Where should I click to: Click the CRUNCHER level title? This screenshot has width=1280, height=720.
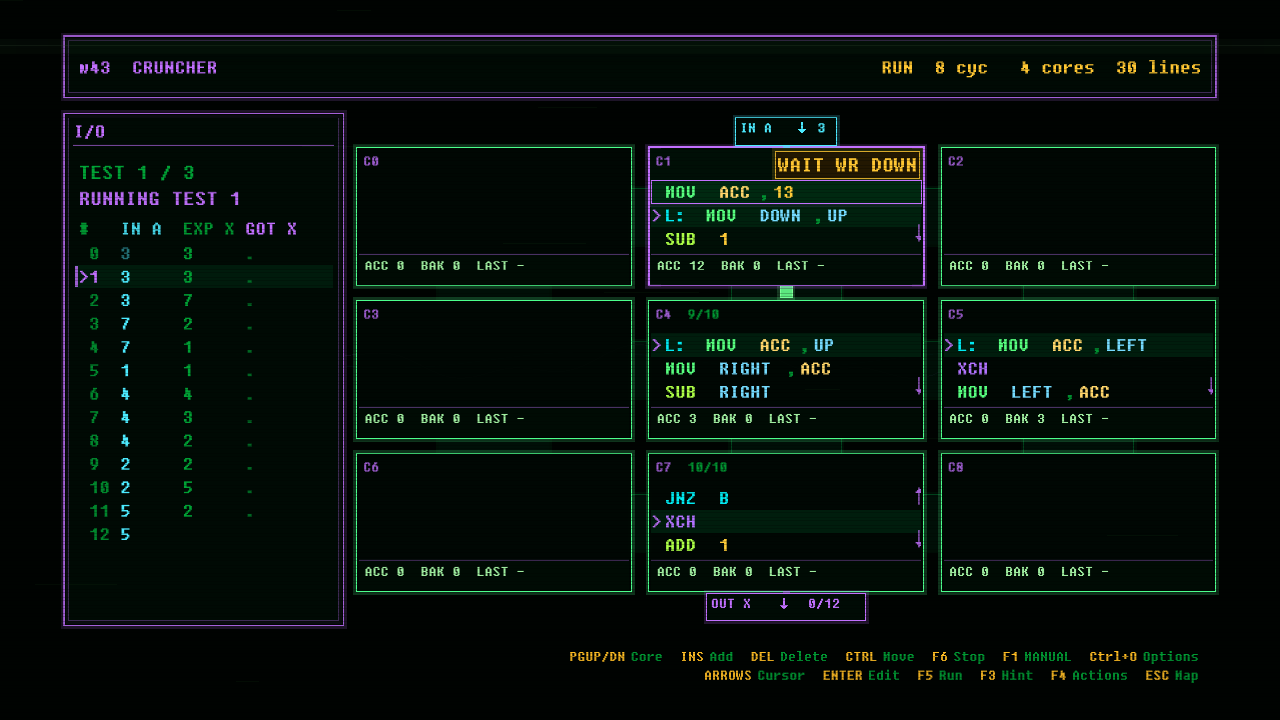pos(174,68)
